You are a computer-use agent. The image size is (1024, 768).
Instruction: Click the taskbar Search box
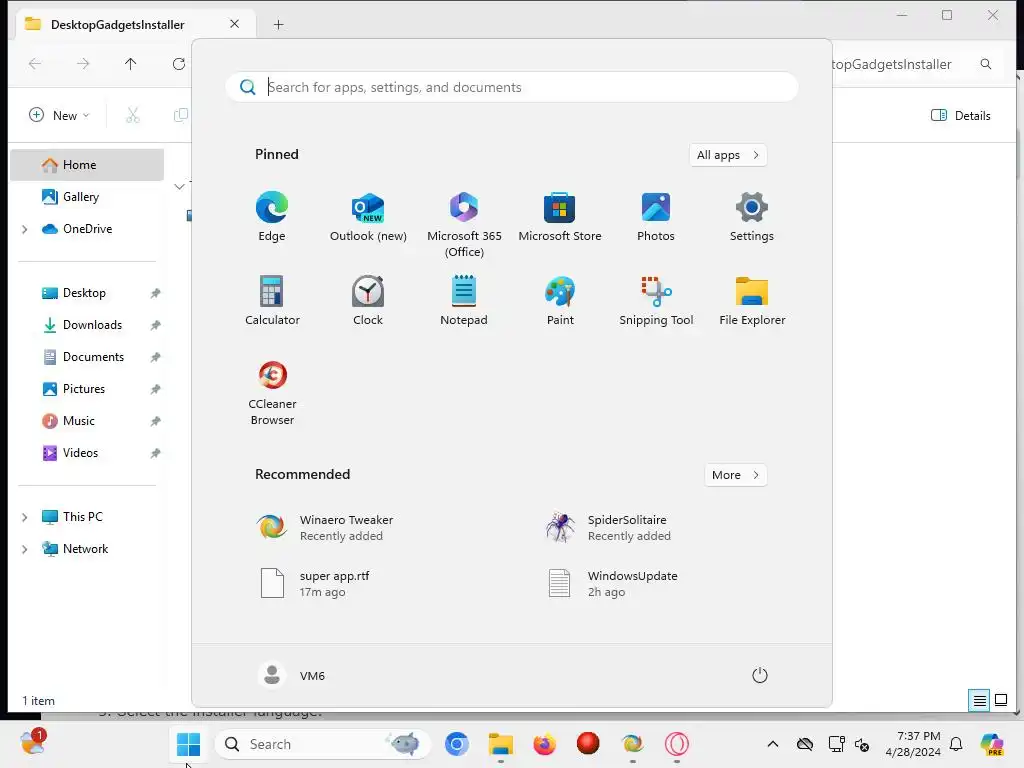click(322, 744)
